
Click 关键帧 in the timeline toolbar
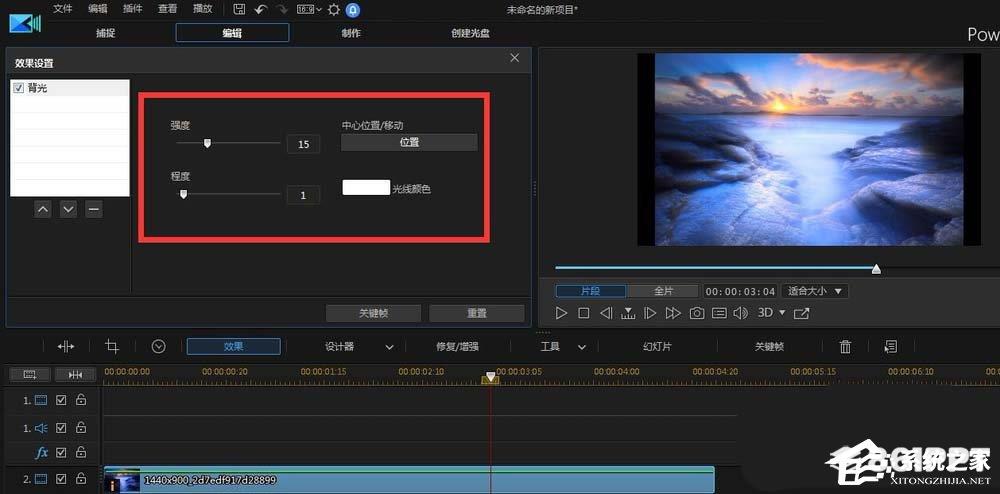point(769,346)
